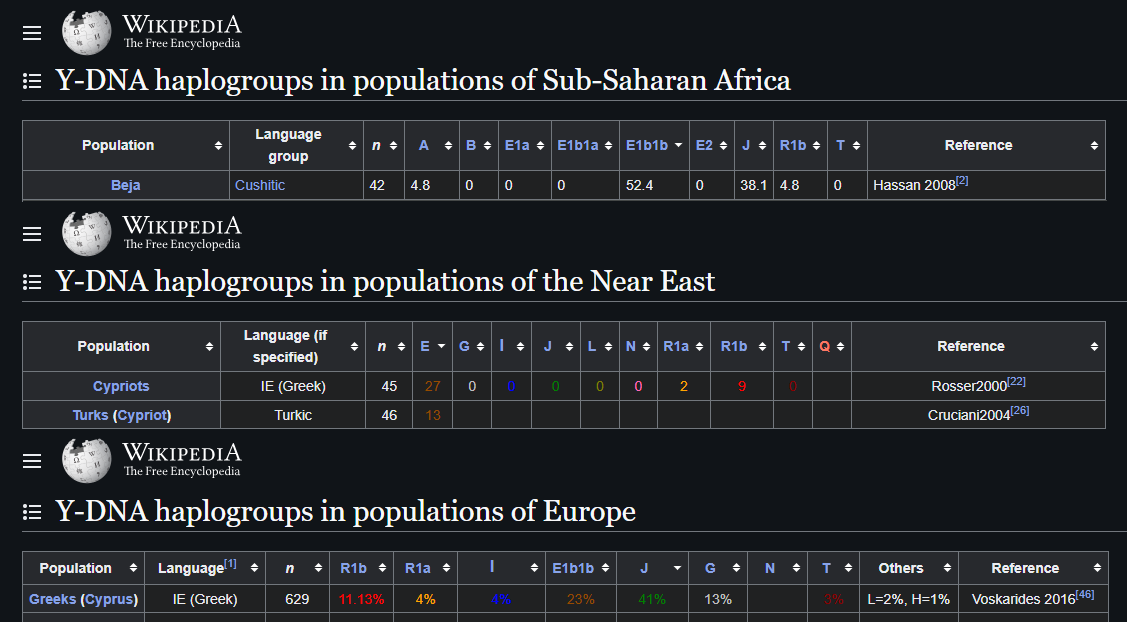1127x622 pixels.
Task: Open haplogroup T header link in Europe table
Action: 827,569
